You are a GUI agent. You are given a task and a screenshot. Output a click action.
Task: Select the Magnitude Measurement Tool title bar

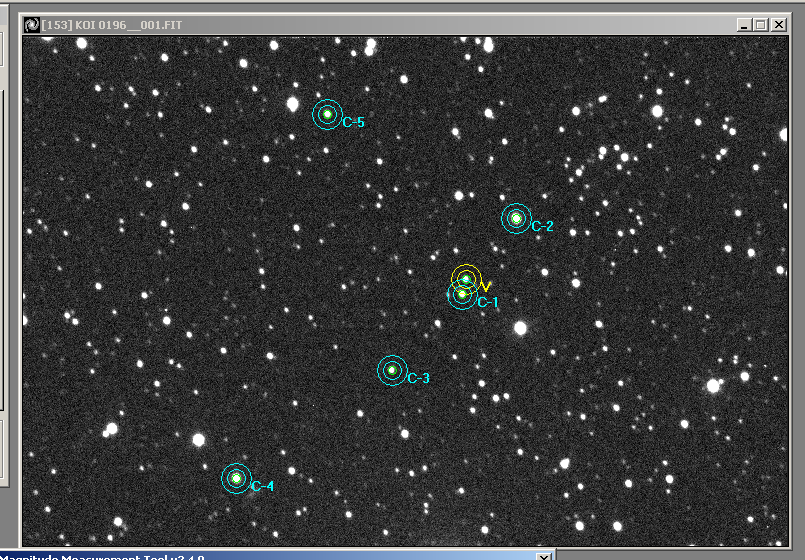tap(276, 556)
